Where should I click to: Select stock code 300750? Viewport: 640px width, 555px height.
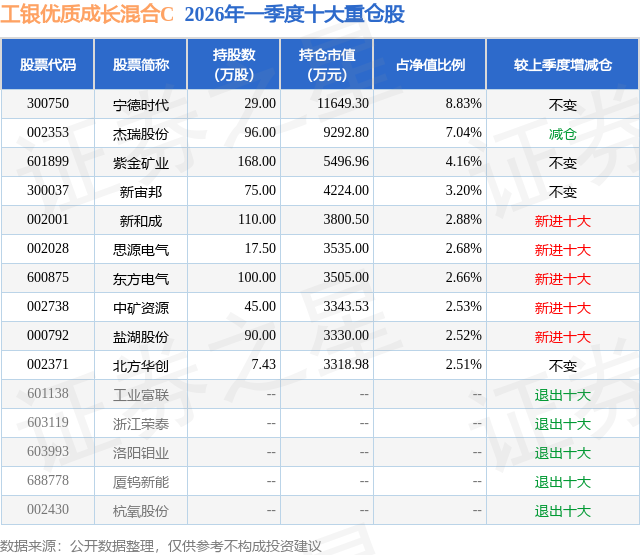tap(48, 104)
